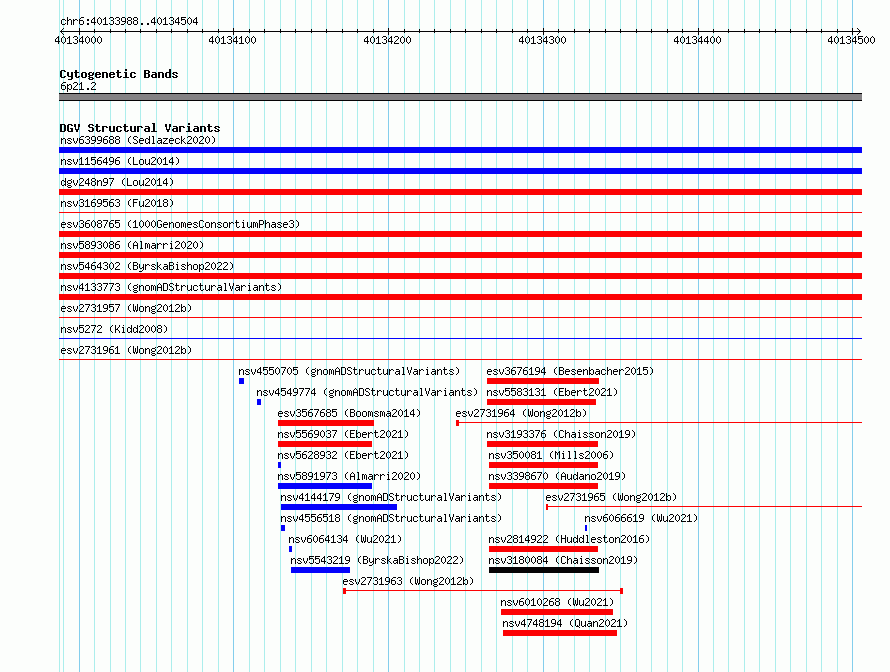This screenshot has height=672, width=890.
Task: Click nsv4133773 (gnomADStructuralVariants) label
Action: pos(171,287)
